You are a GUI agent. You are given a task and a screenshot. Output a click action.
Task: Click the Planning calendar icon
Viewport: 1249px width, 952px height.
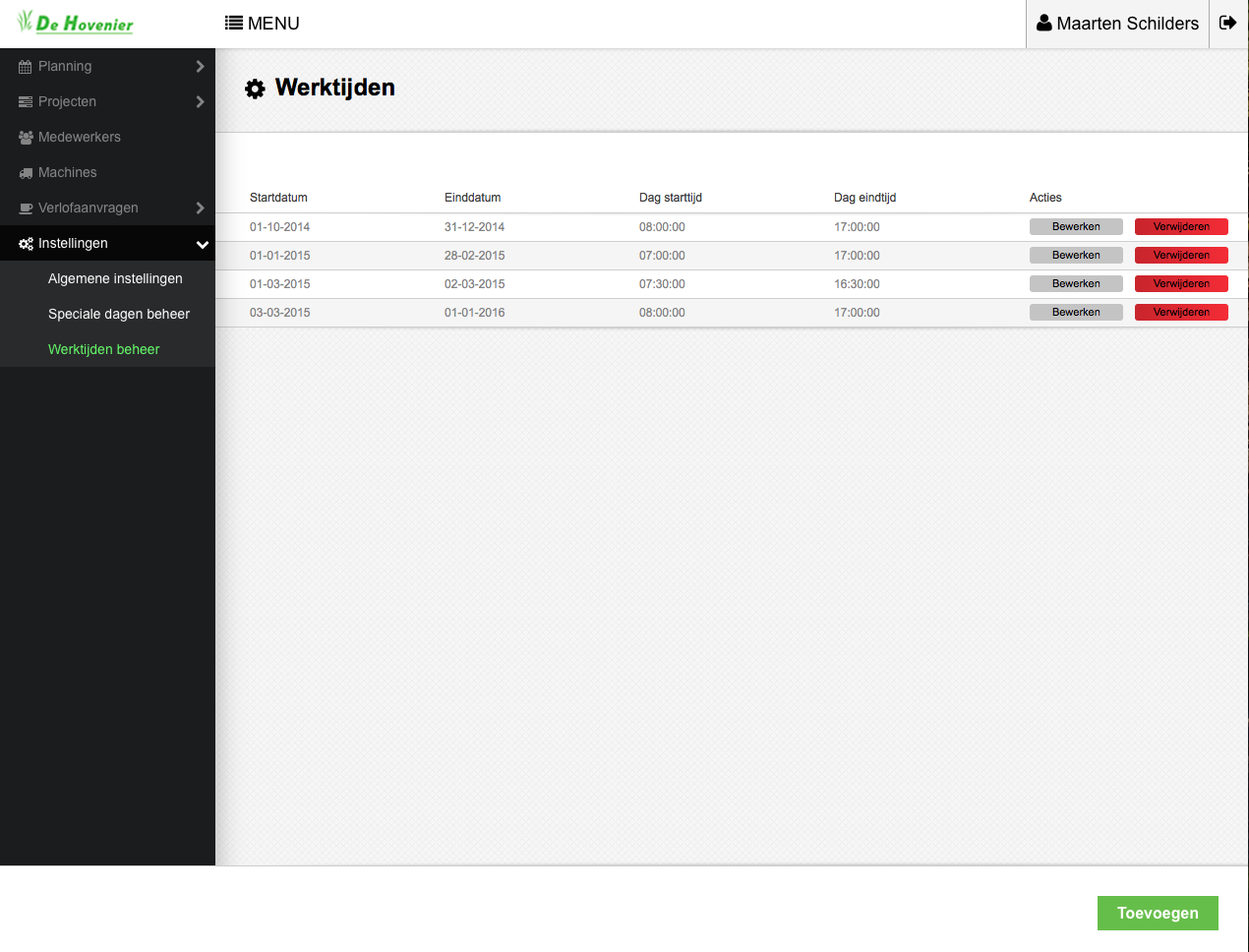point(26,67)
